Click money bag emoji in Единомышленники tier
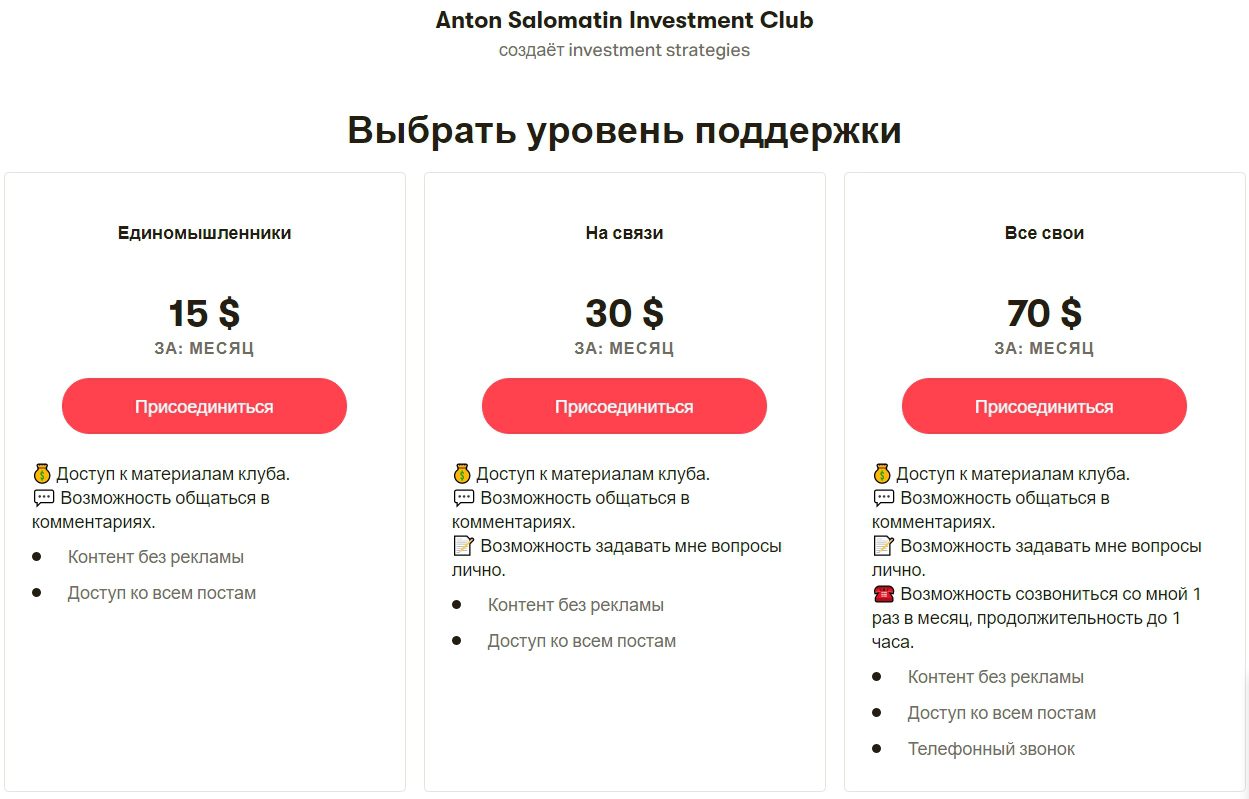The width and height of the screenshot is (1249, 799). (42, 473)
